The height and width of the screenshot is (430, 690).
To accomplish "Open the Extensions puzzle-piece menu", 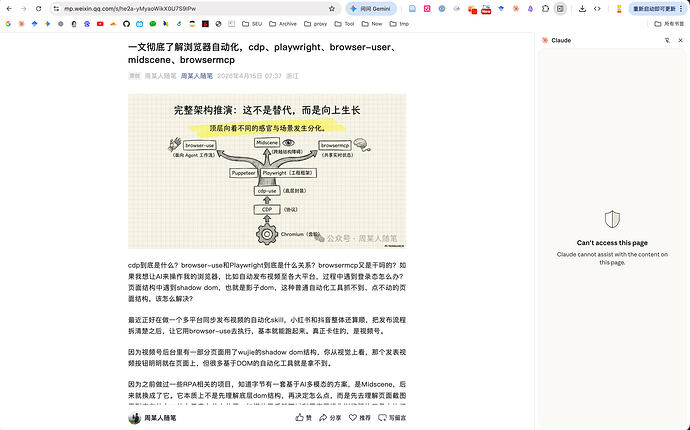I will coord(545,8).
